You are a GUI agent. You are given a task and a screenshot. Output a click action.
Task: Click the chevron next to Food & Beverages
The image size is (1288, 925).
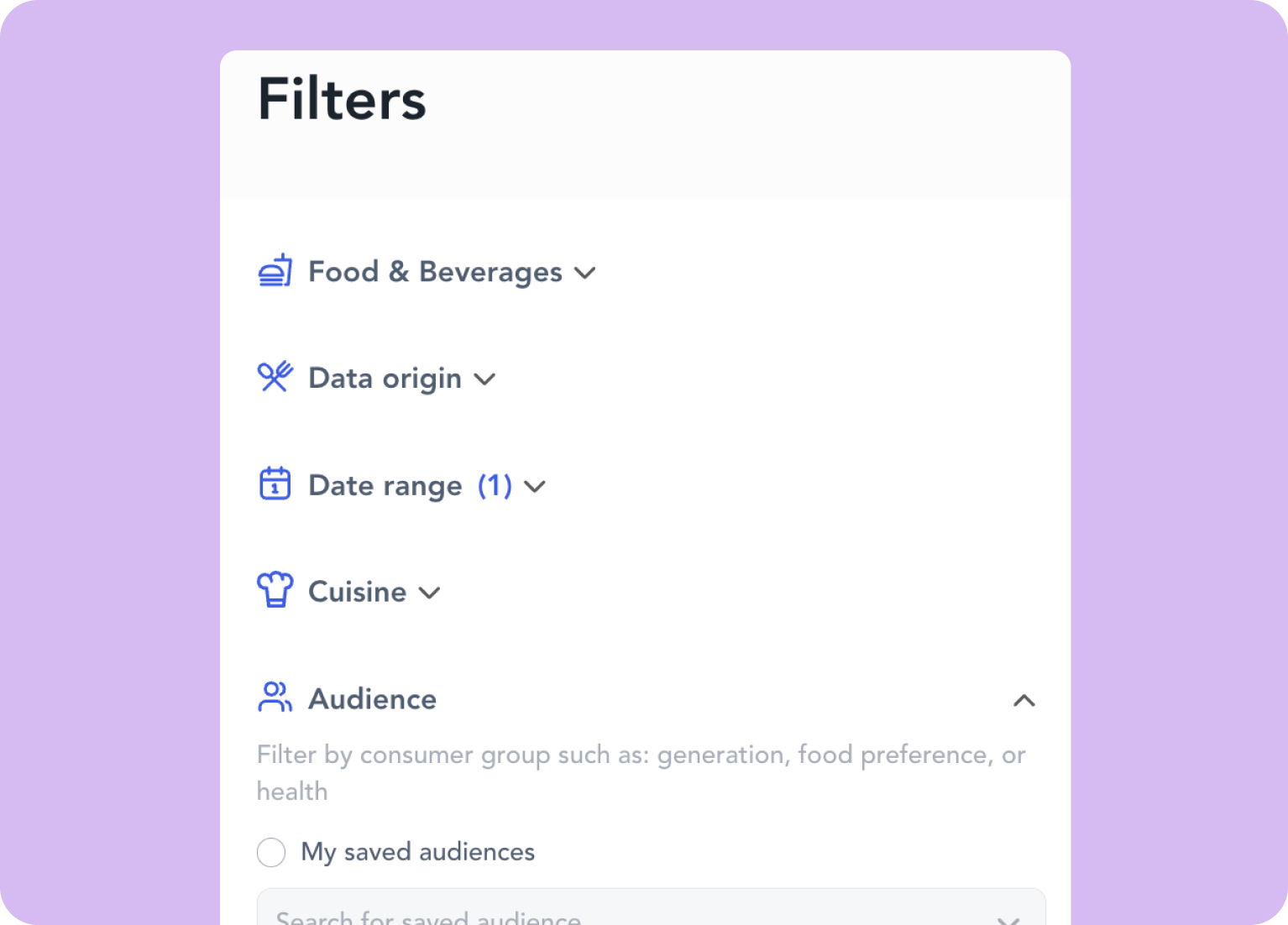click(585, 273)
